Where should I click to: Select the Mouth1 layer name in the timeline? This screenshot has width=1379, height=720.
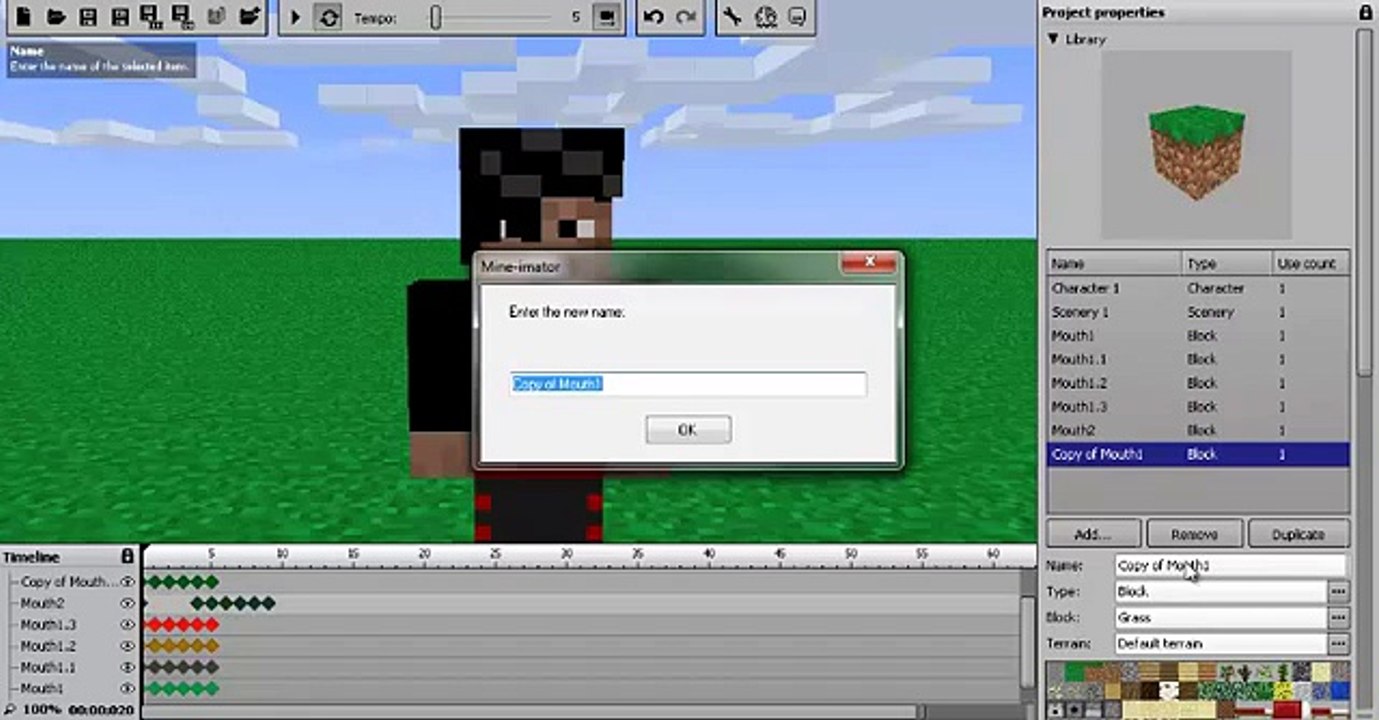tap(41, 689)
